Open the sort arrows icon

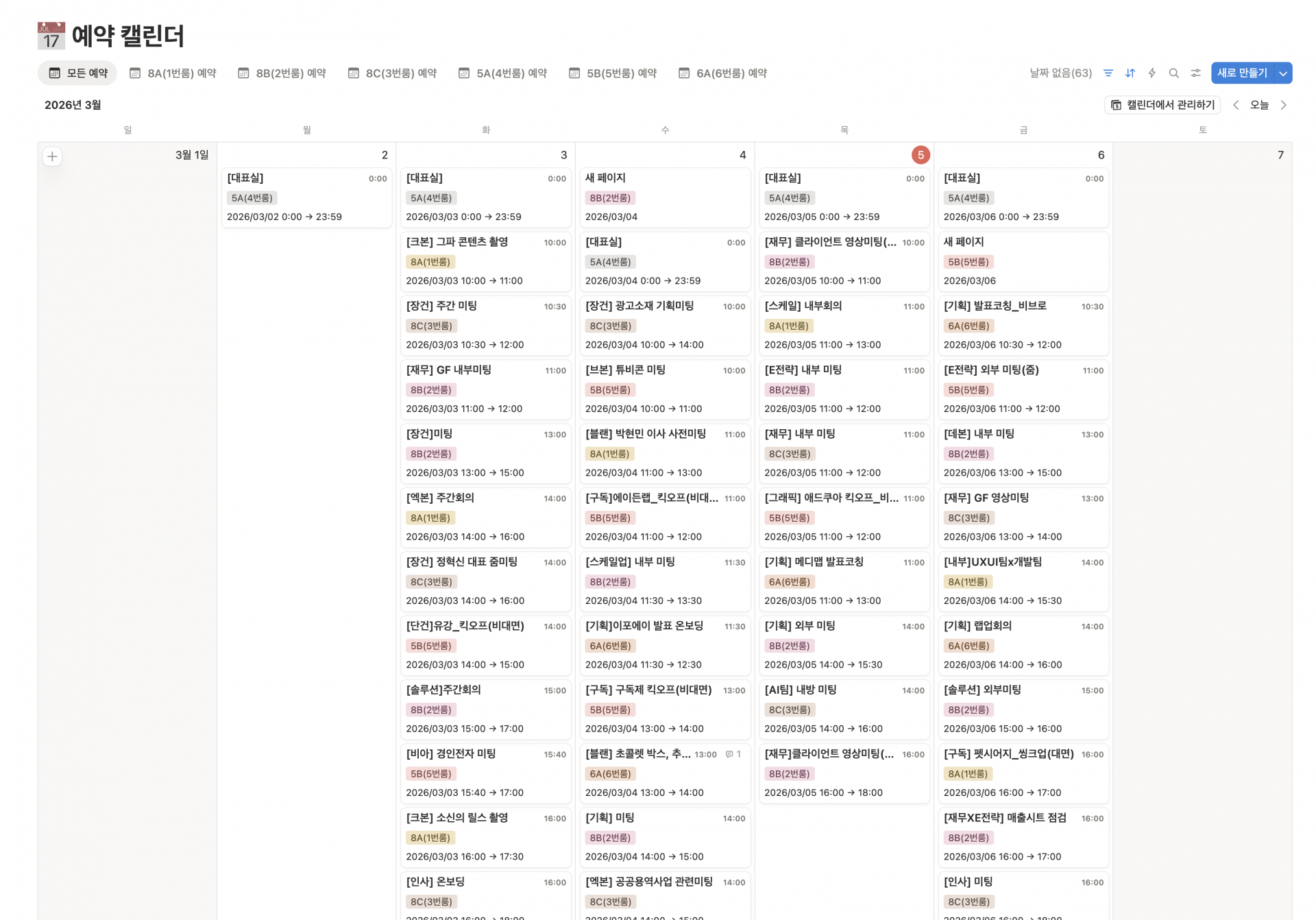1130,73
